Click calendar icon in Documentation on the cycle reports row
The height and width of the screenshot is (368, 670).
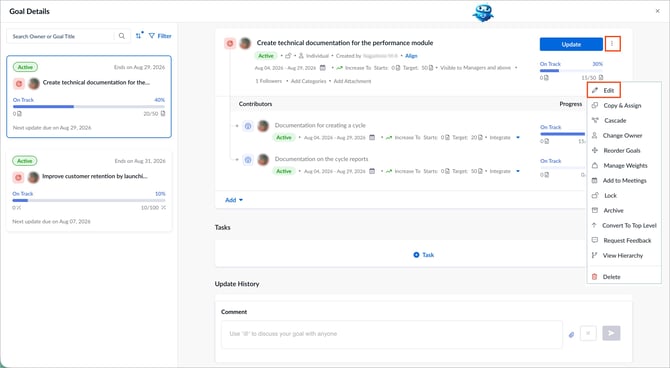click(372, 171)
